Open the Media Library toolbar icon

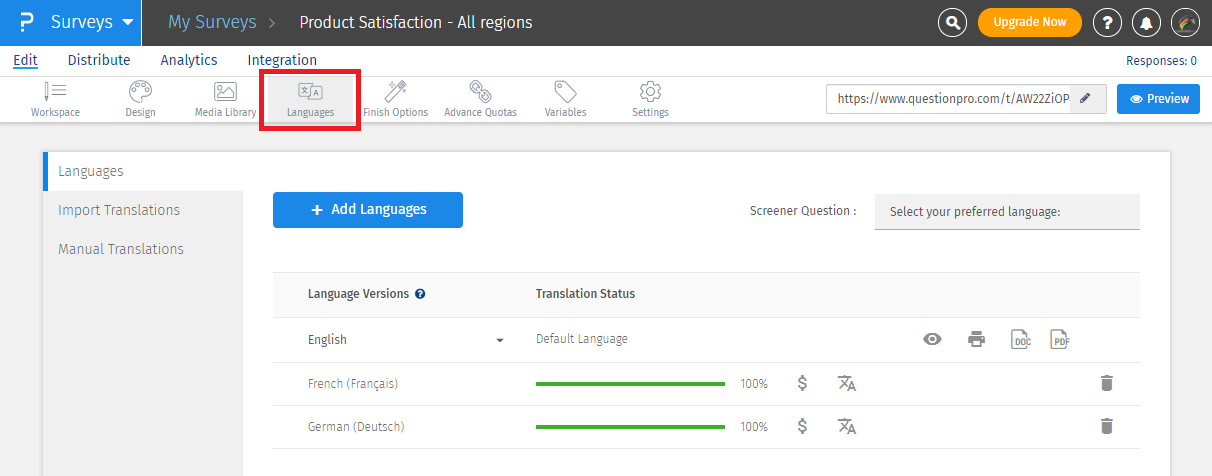[x=225, y=99]
